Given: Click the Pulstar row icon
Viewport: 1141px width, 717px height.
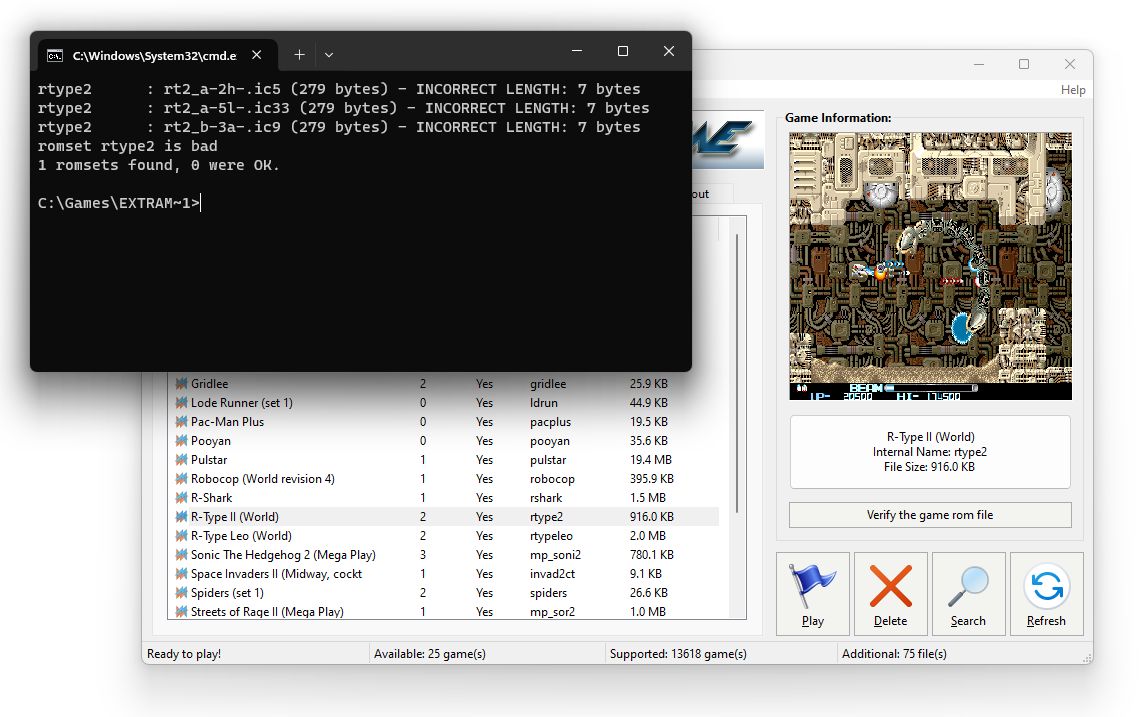Looking at the screenshot, I should [181, 460].
